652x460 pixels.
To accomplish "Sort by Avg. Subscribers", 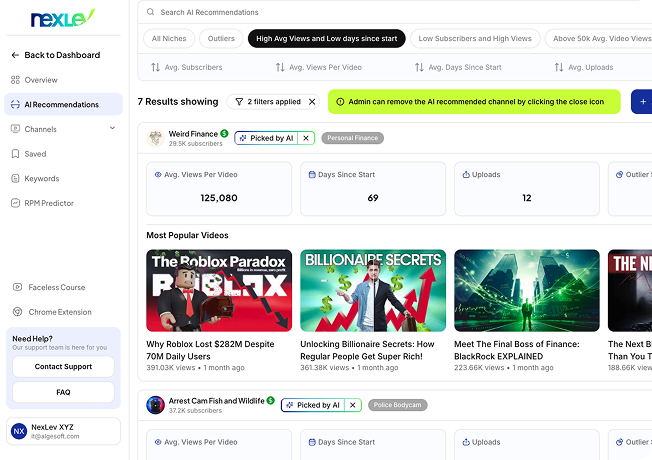I will pyautogui.click(x=187, y=67).
